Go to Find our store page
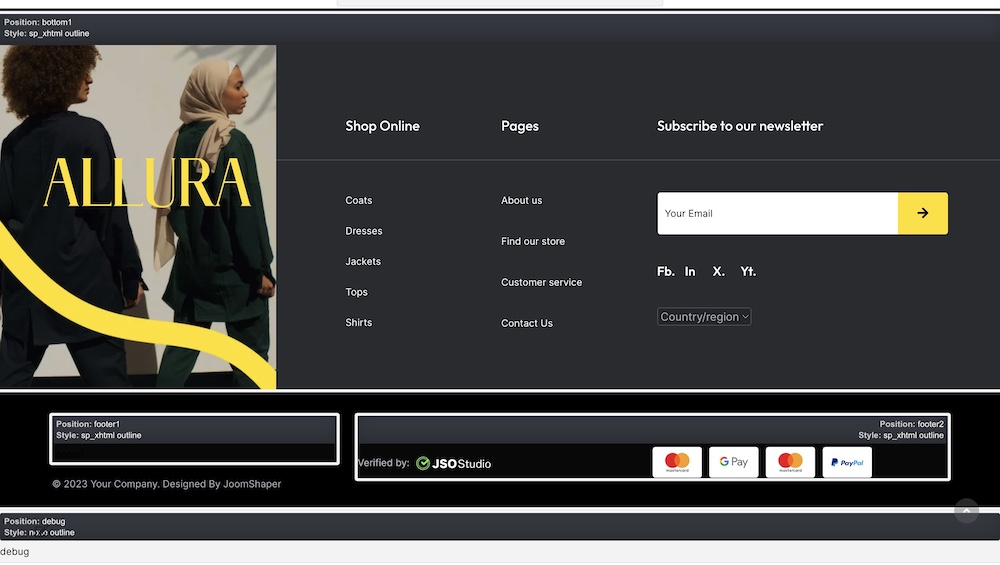This screenshot has height=565, width=1000. [x=533, y=241]
